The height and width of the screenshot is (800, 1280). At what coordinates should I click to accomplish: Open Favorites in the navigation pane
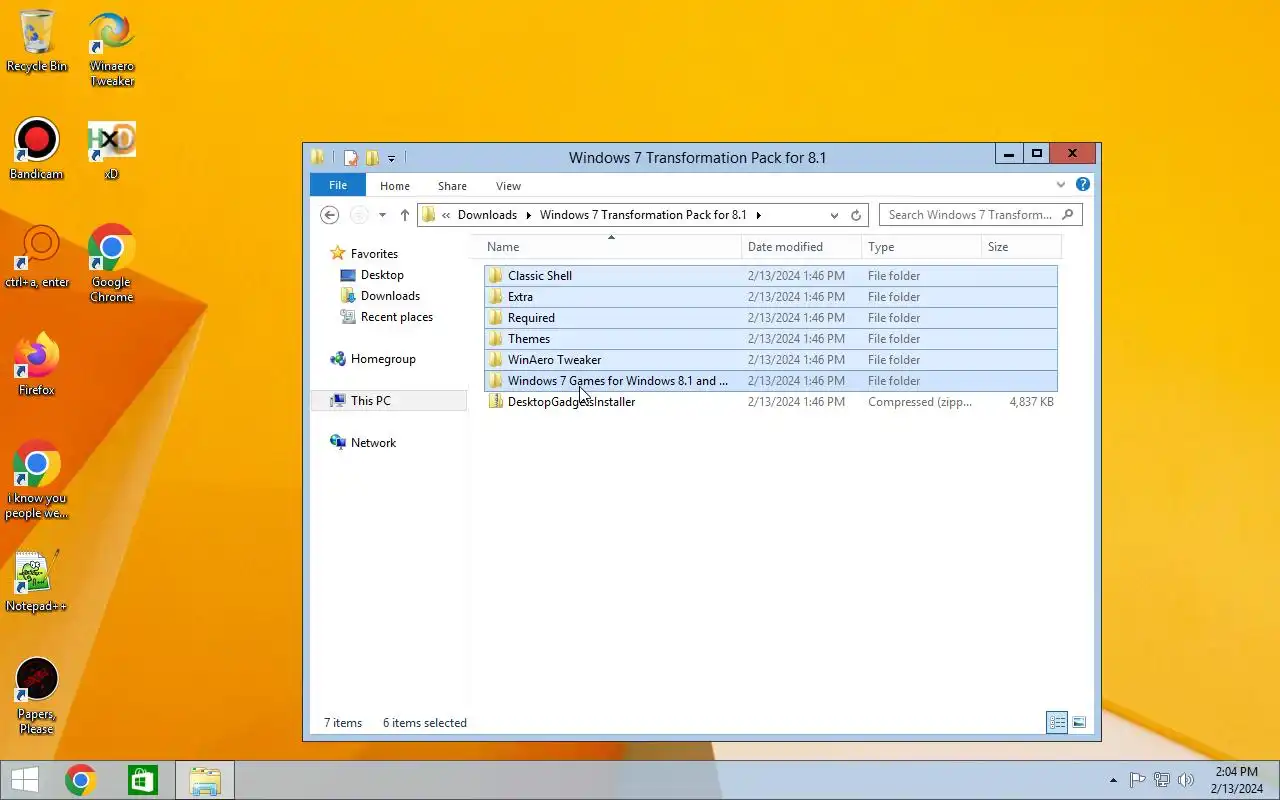[x=374, y=254]
